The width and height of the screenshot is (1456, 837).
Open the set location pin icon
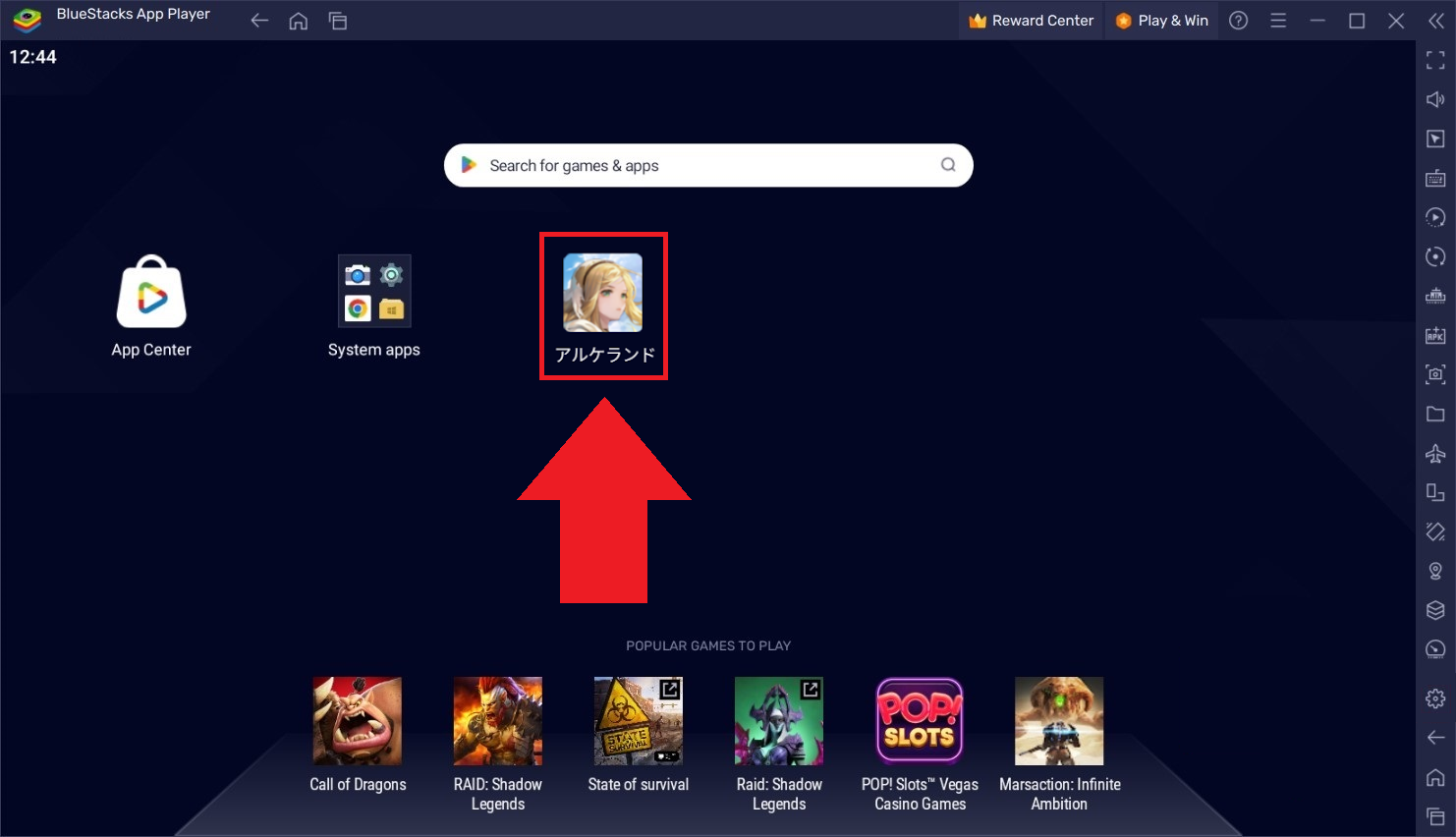click(1435, 571)
